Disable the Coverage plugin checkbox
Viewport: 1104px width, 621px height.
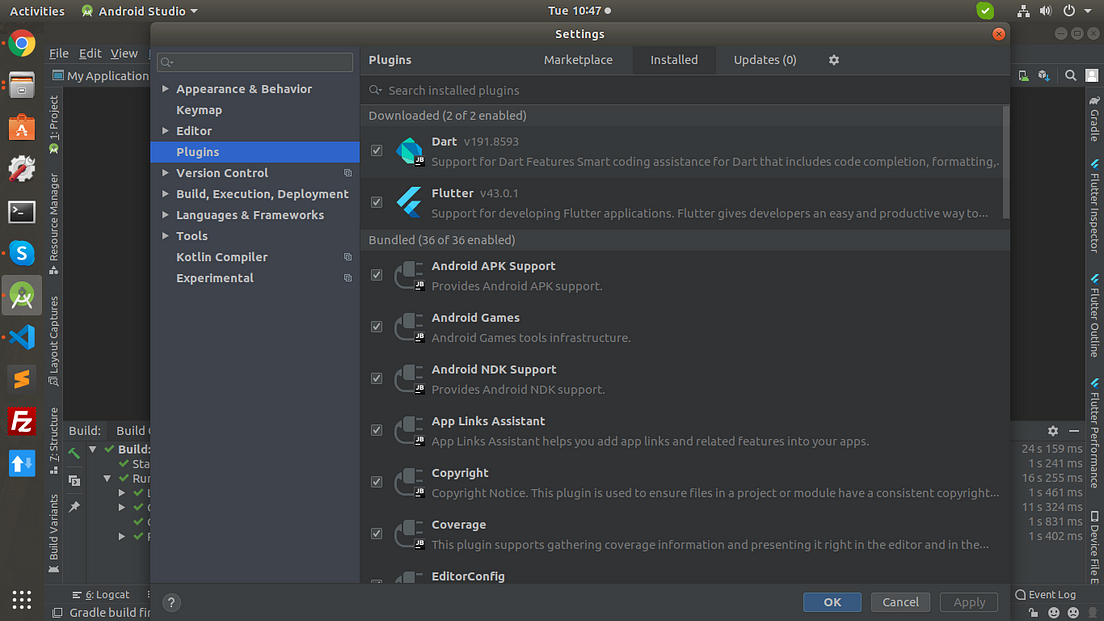[377, 534]
